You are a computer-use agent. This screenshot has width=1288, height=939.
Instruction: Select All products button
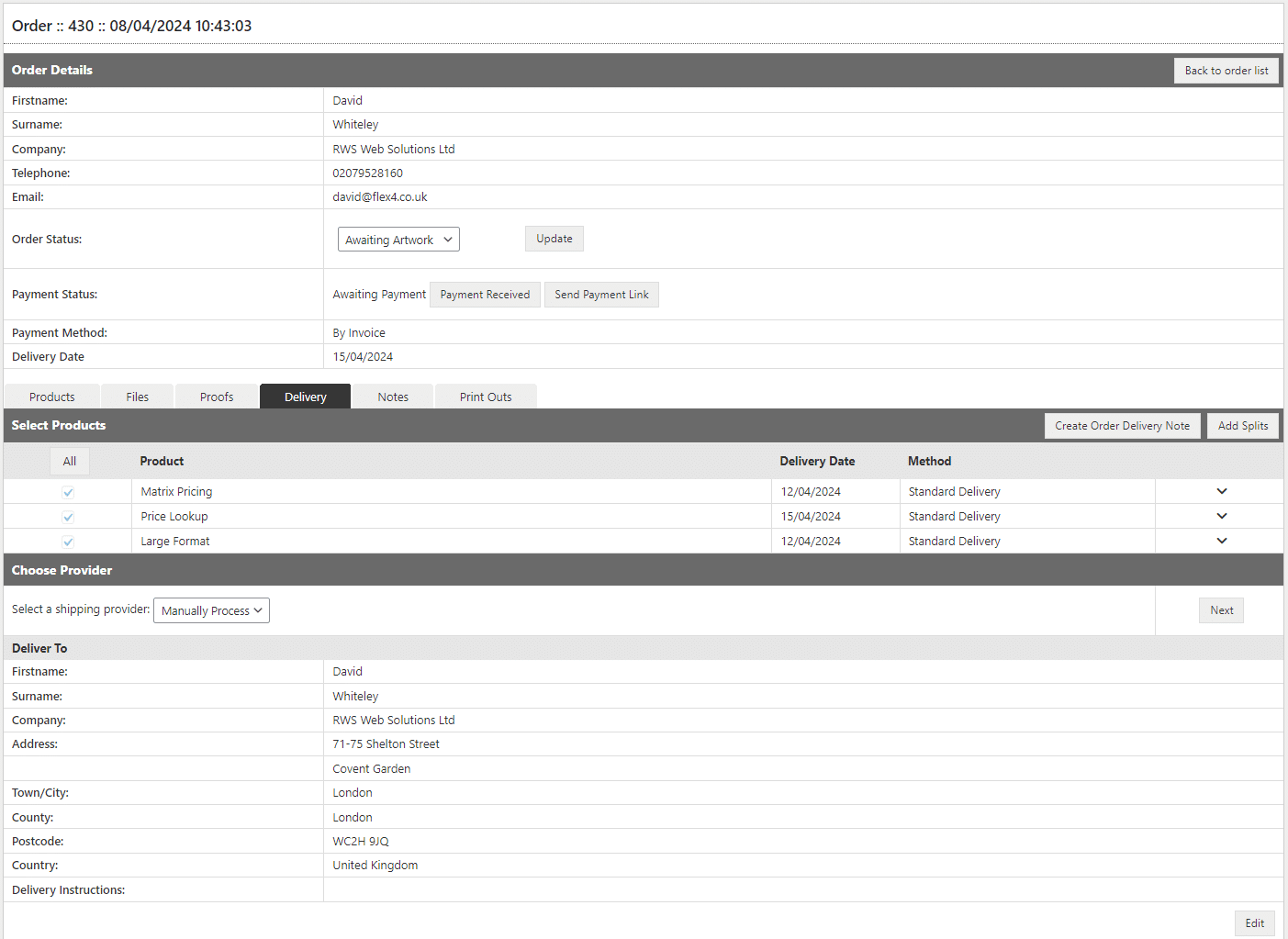click(x=70, y=462)
